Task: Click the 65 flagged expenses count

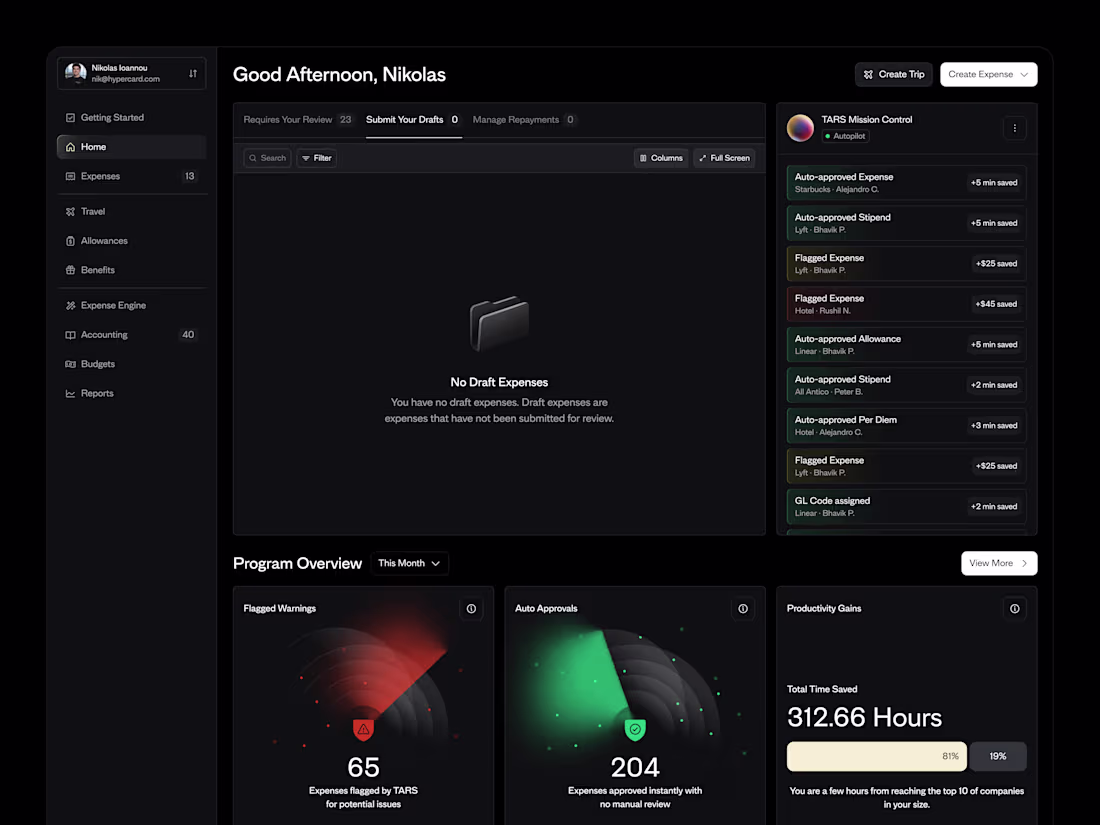Action: pos(363,767)
